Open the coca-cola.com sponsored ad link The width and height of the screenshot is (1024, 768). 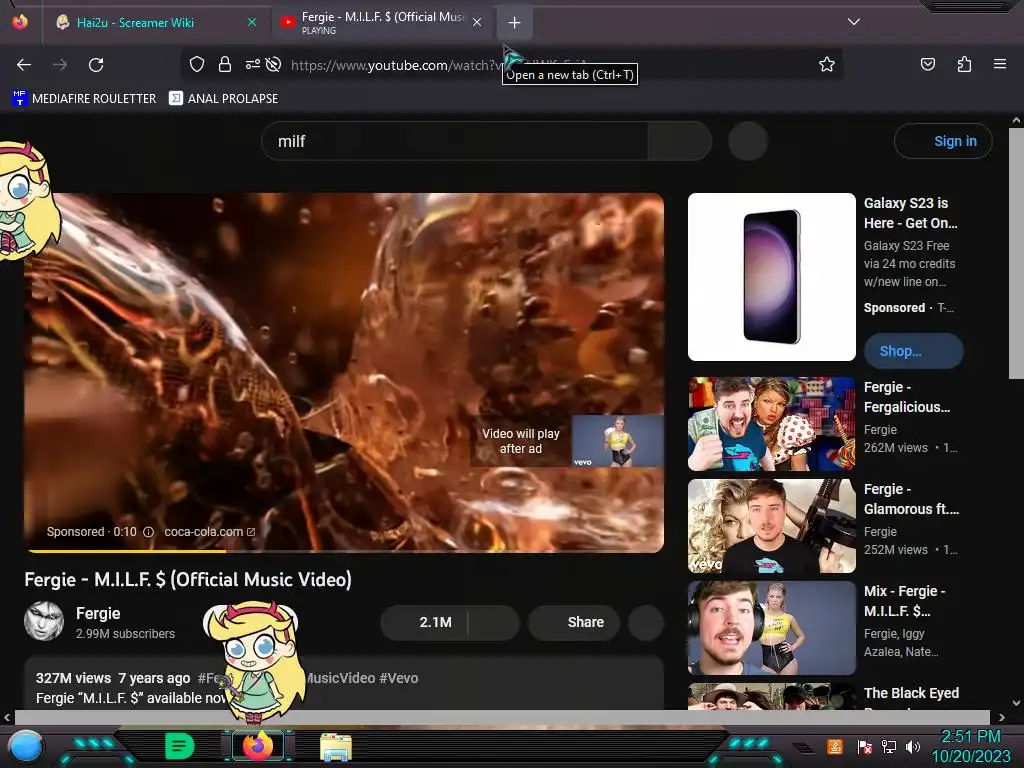209,532
